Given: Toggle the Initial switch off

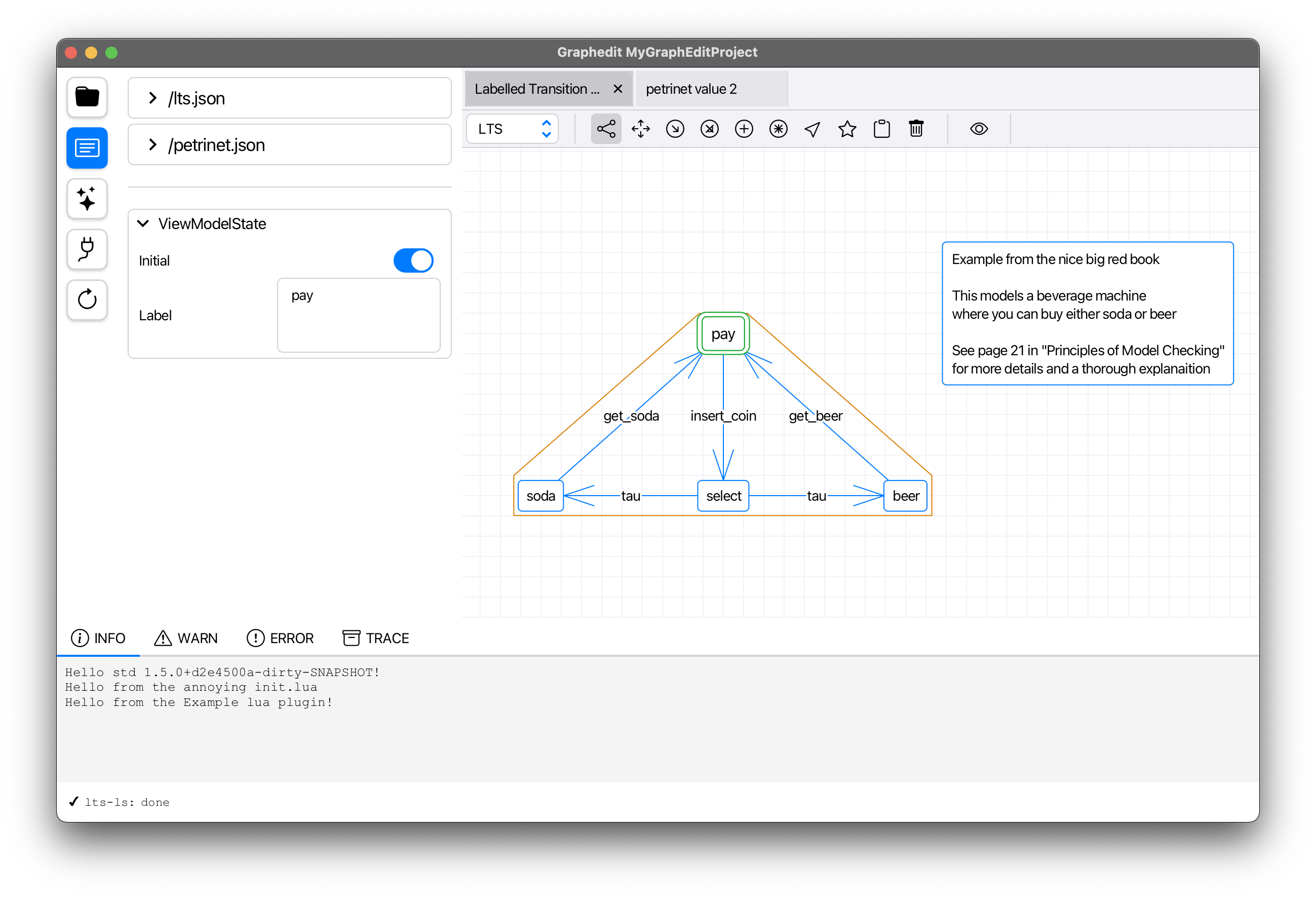Looking at the screenshot, I should point(413,260).
